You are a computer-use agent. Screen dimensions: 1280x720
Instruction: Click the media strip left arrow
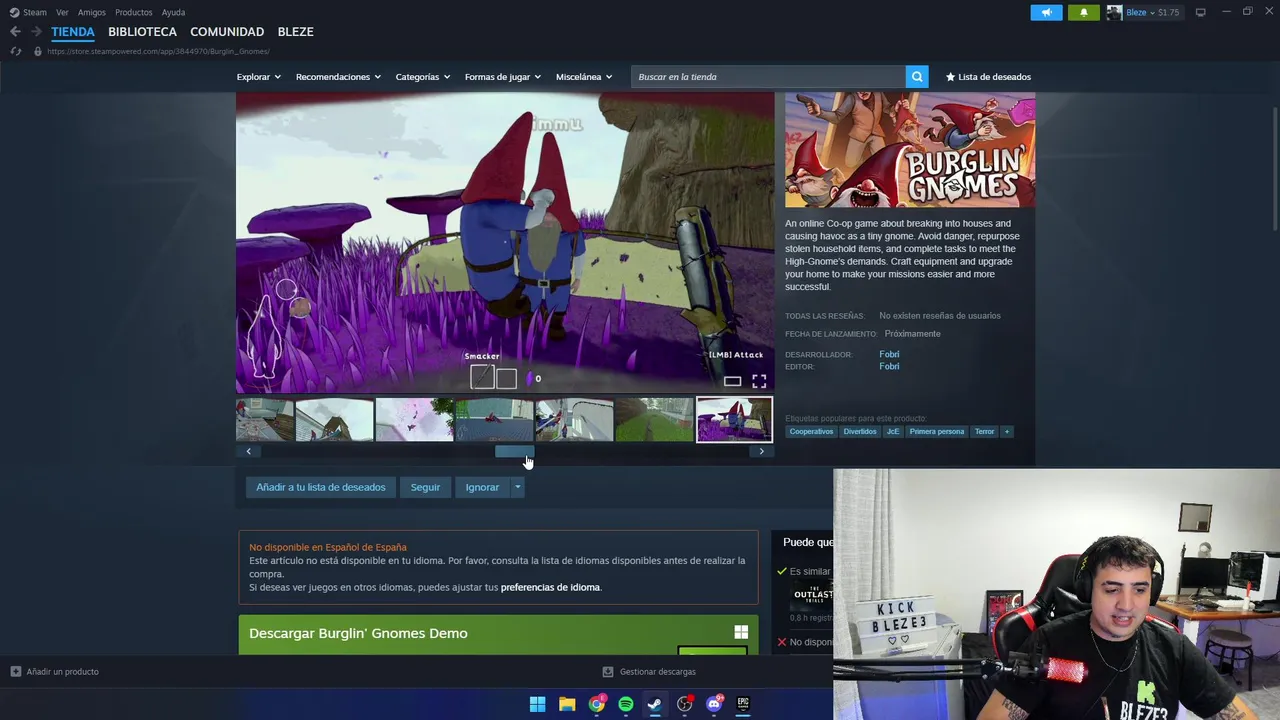coord(249,452)
